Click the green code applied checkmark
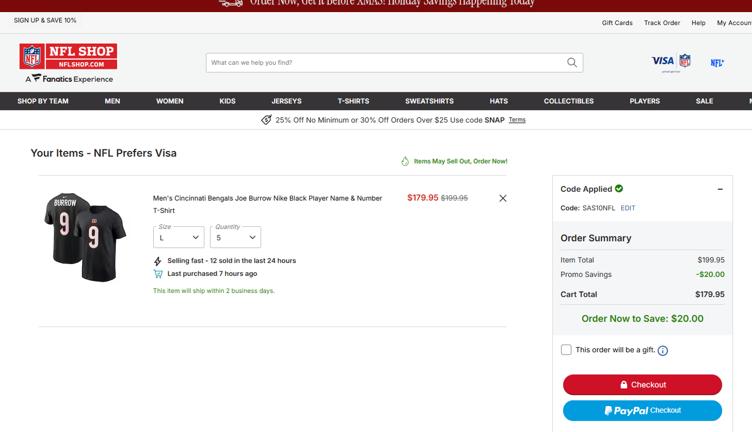 (619, 188)
